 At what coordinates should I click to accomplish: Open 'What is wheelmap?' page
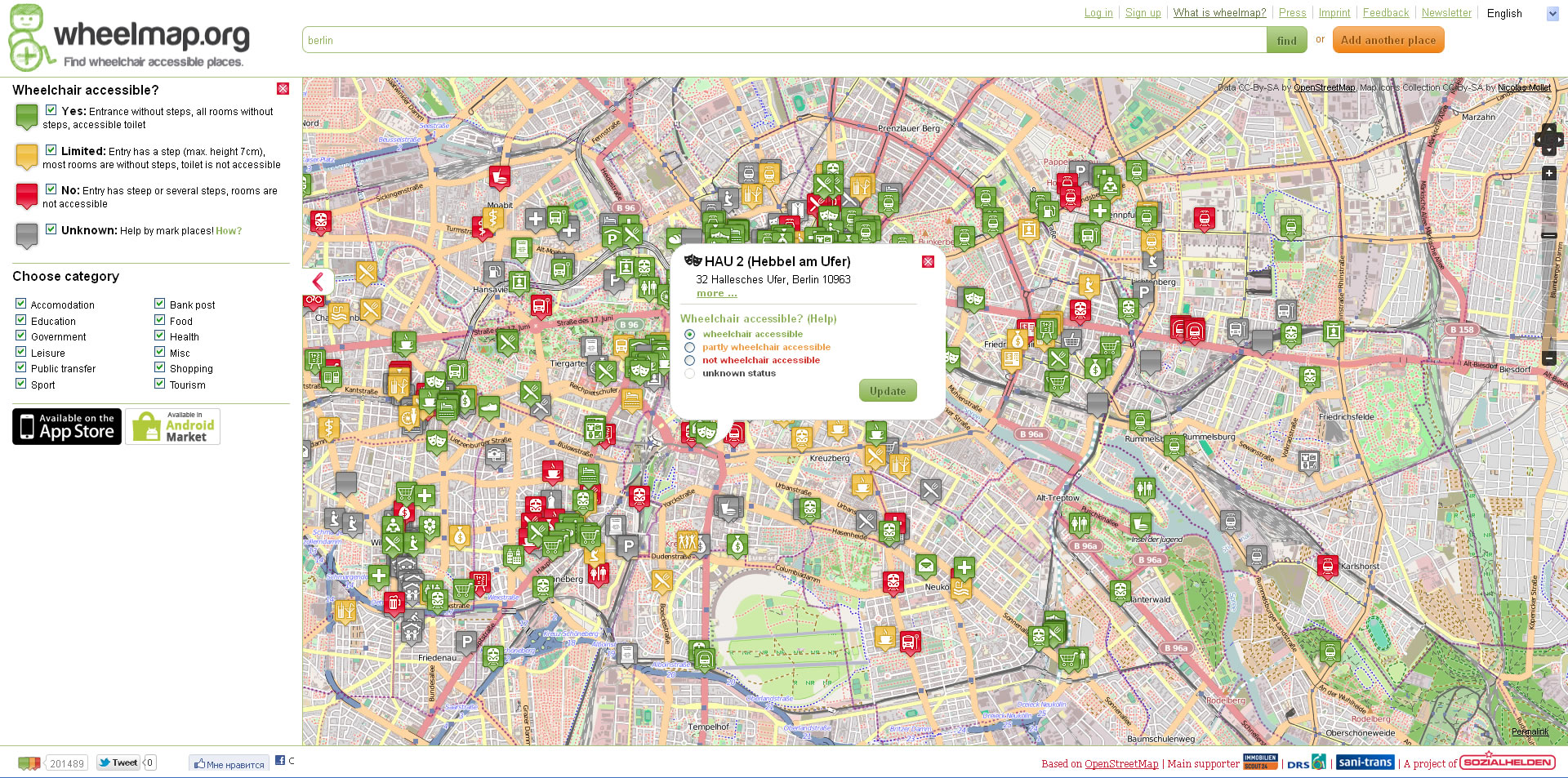tap(1219, 12)
